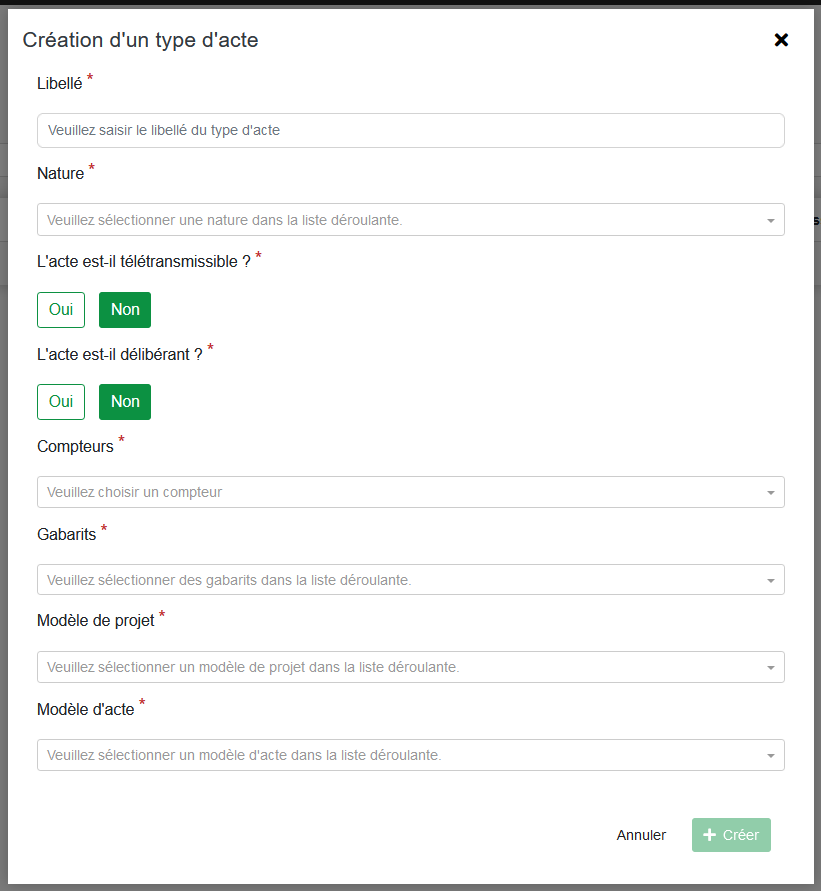821x891 pixels.
Task: Close the type d'acte creation dialog
Action: tap(781, 40)
